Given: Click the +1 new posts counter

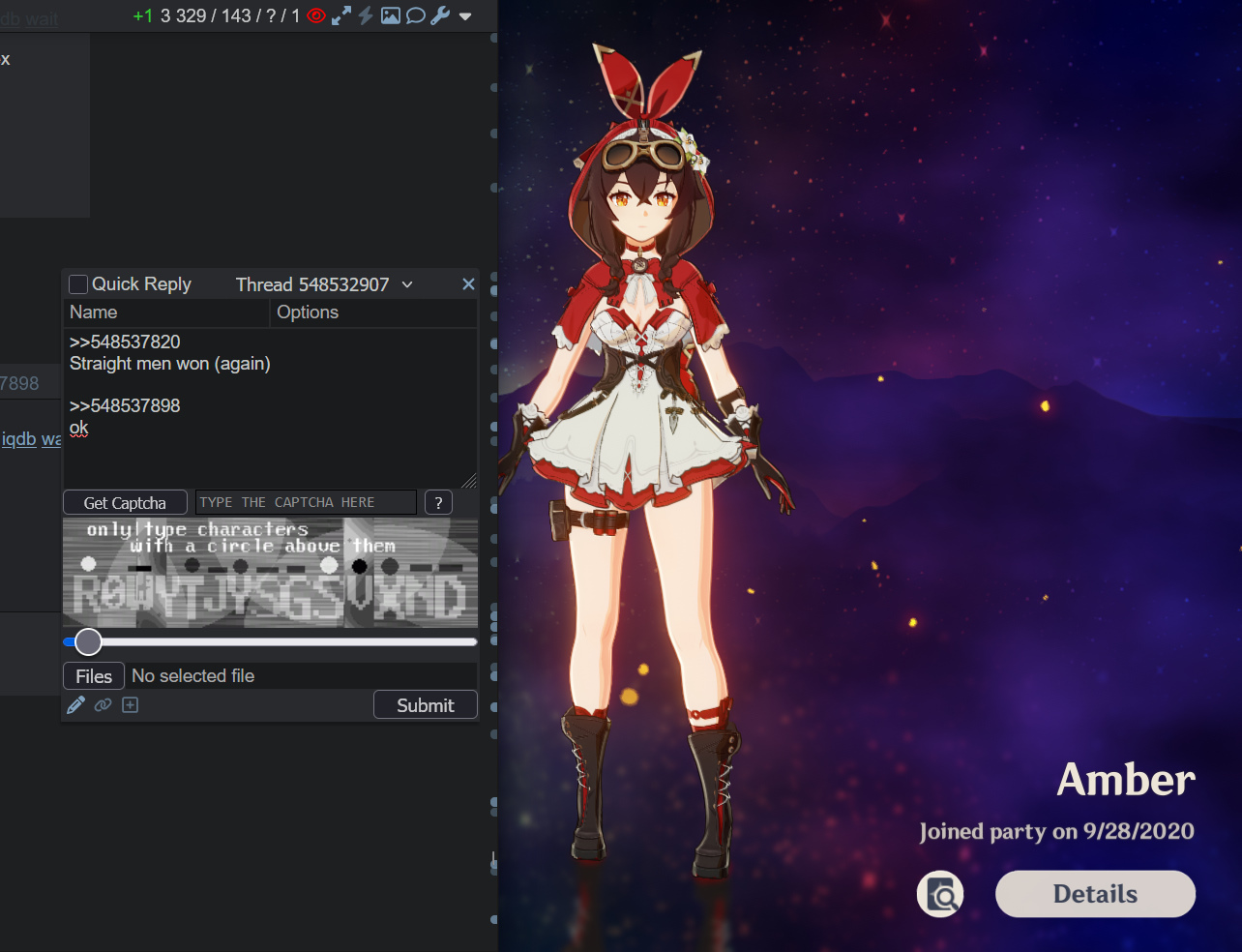Looking at the screenshot, I should [143, 15].
